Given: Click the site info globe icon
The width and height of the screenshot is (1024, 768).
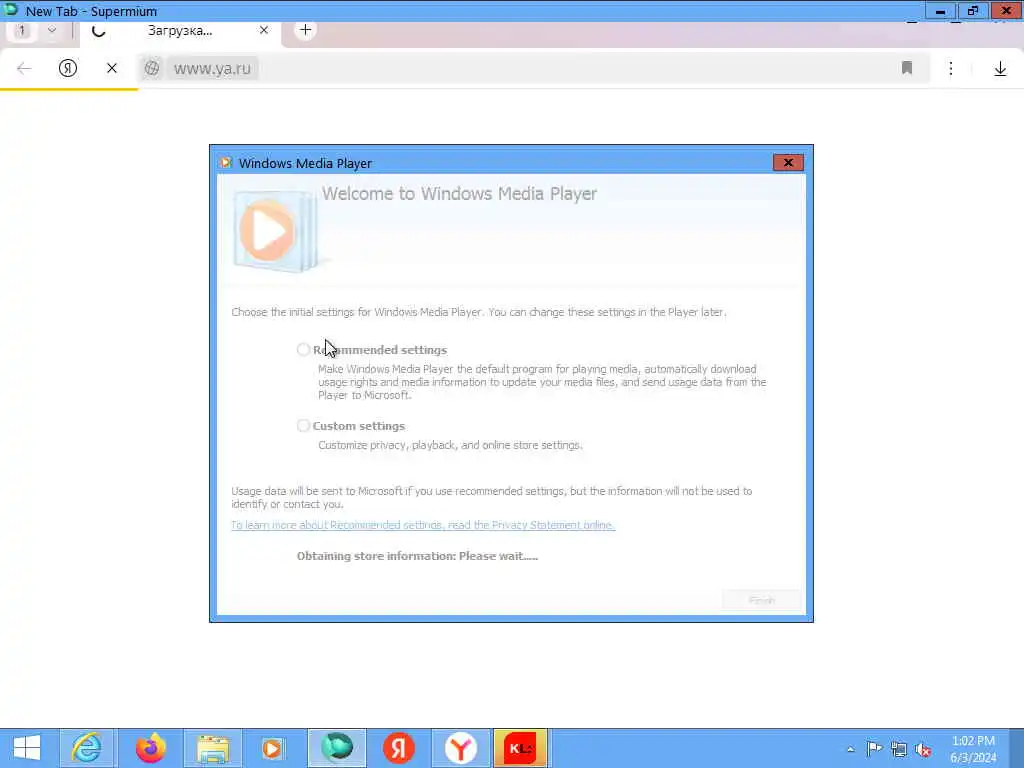Looking at the screenshot, I should click(152, 68).
